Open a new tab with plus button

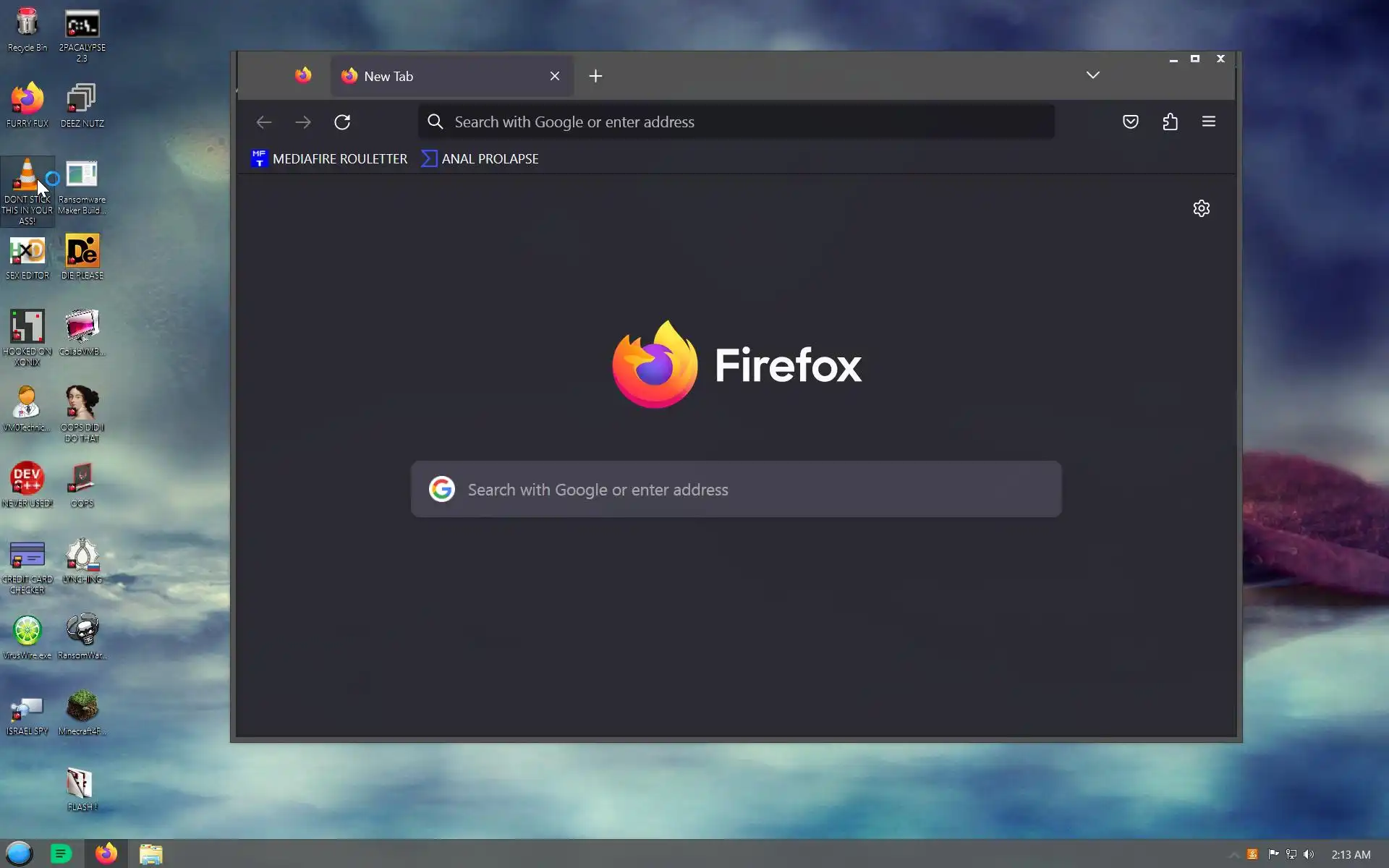[x=595, y=77]
